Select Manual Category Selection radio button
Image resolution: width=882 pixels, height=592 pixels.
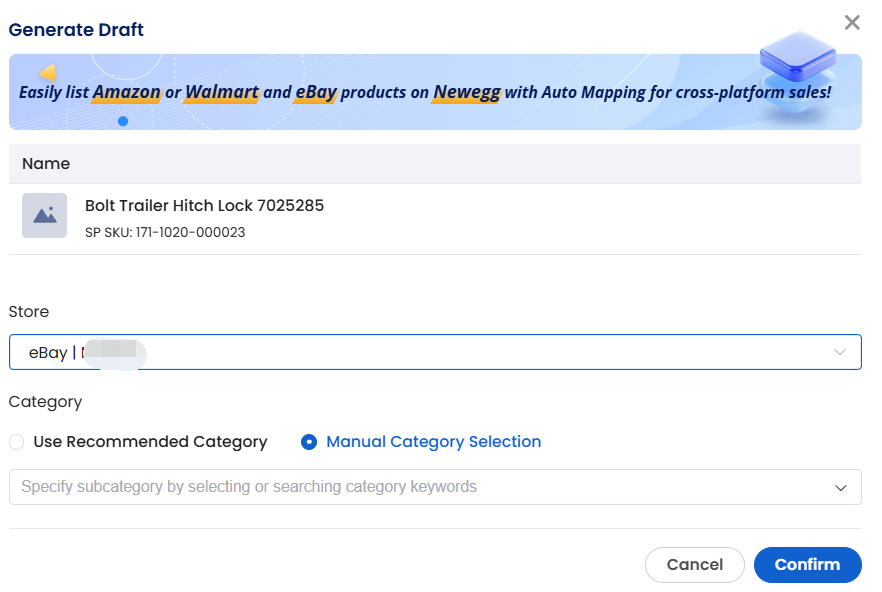click(309, 442)
